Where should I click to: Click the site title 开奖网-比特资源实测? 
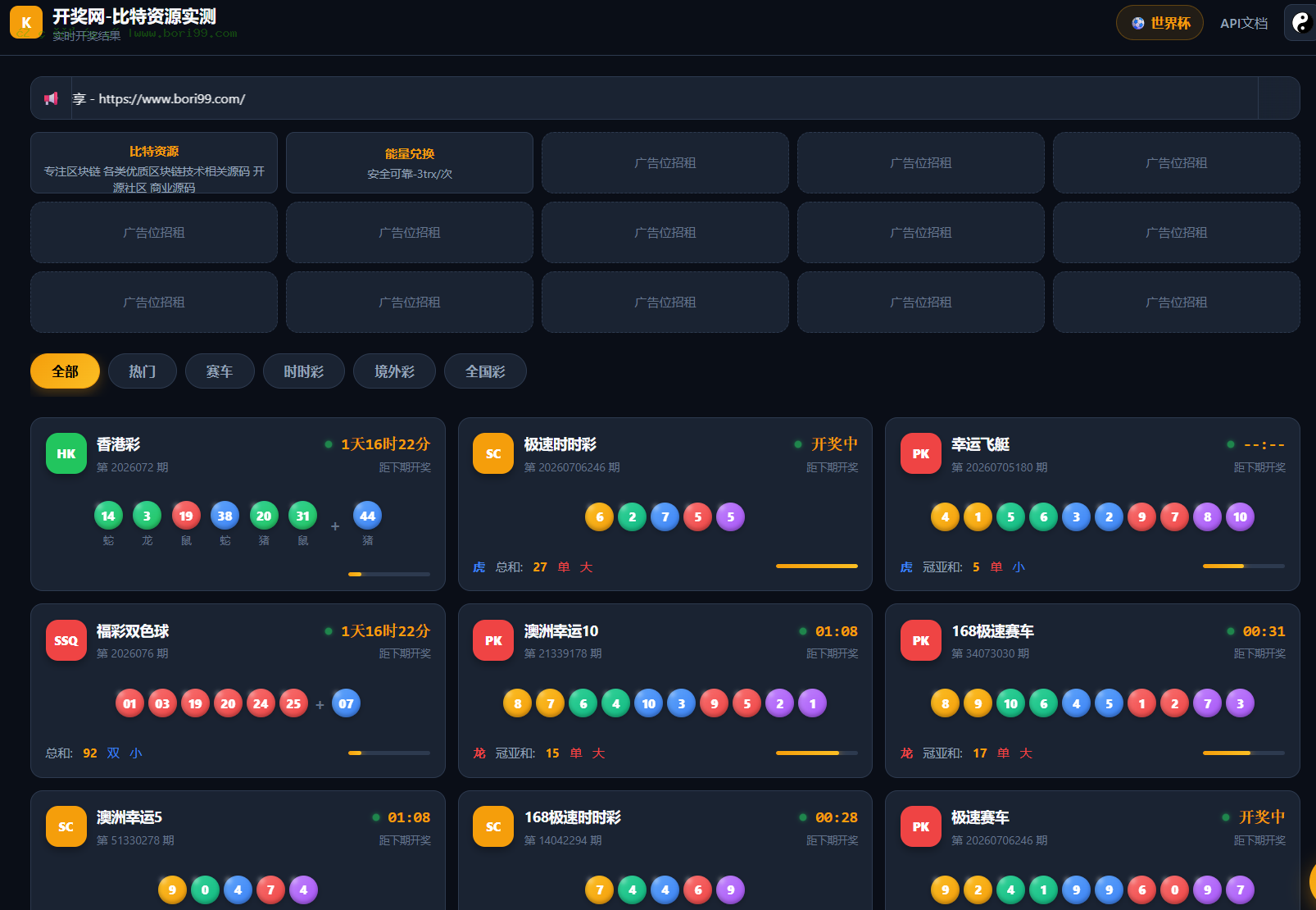point(134,16)
